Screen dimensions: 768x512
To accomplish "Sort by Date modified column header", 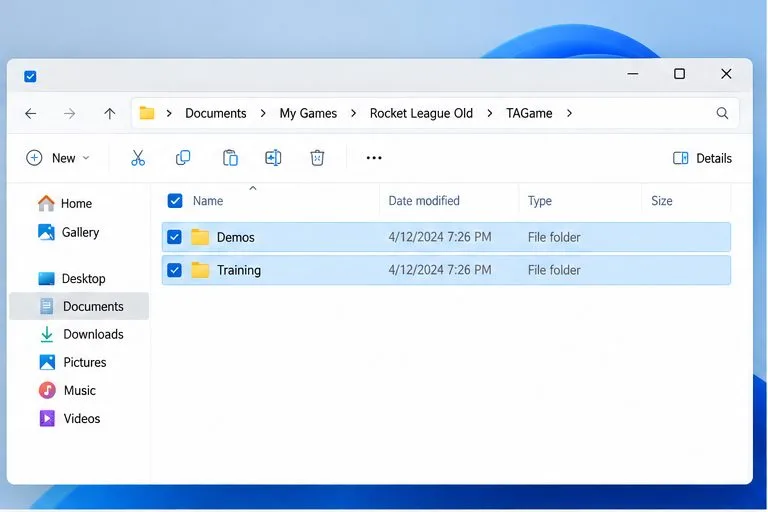I will 424,201.
